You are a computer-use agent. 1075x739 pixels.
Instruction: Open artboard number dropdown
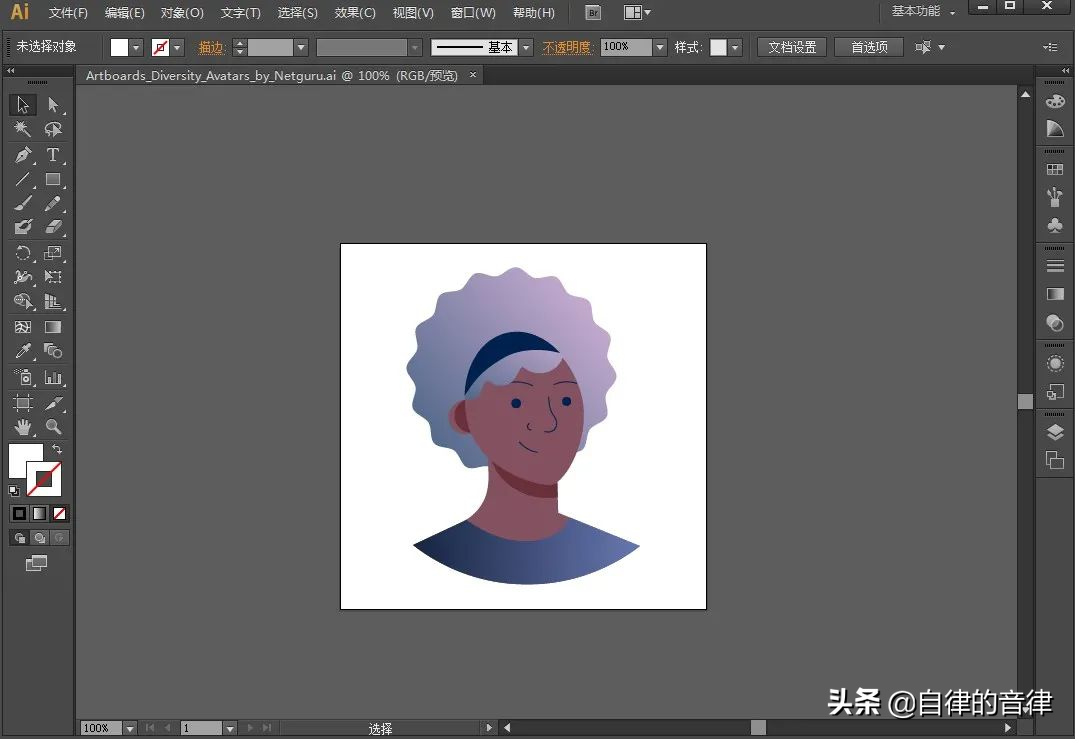pyautogui.click(x=230, y=728)
